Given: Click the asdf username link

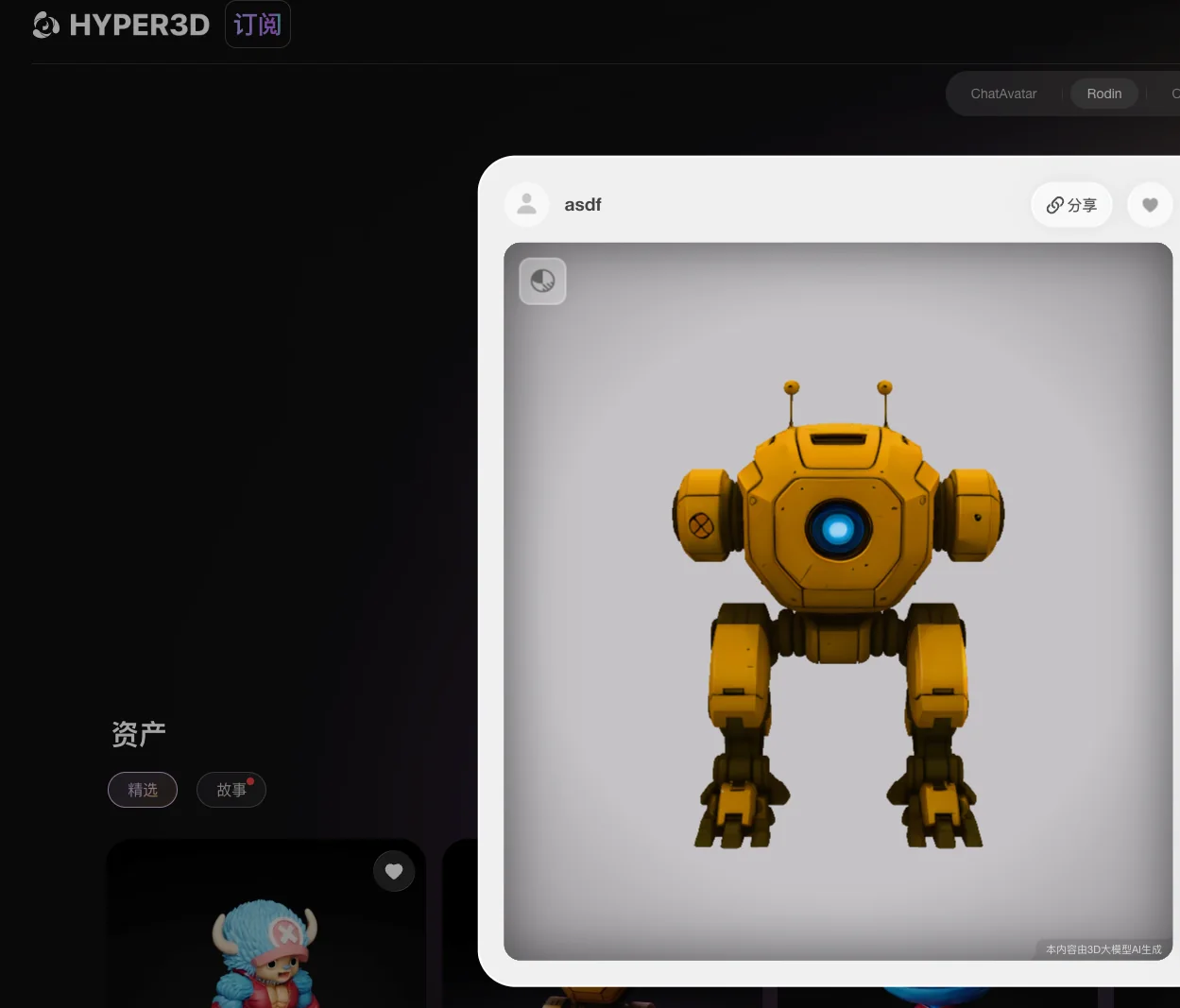Looking at the screenshot, I should pos(583,204).
